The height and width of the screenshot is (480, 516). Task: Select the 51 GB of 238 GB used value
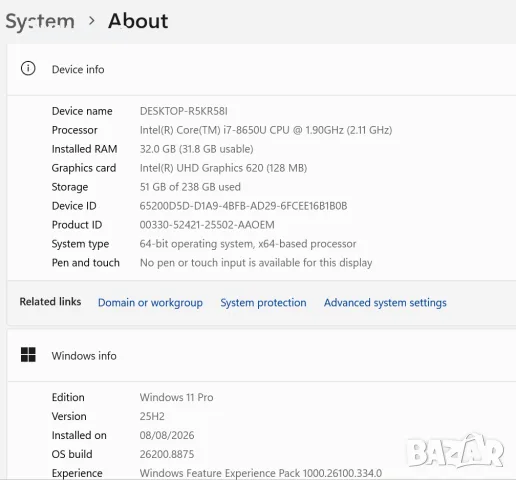coord(190,187)
